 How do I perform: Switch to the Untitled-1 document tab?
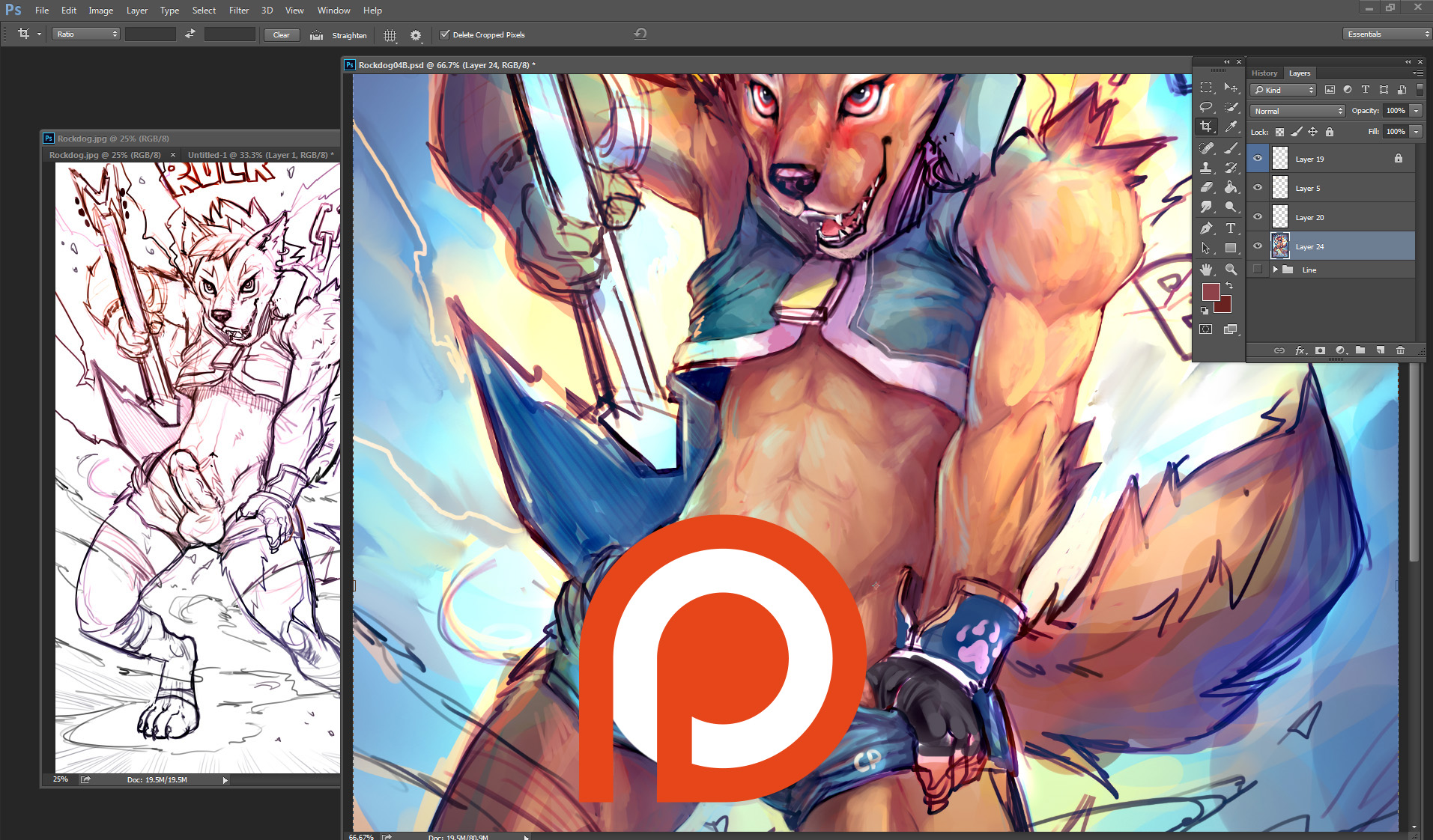[x=261, y=155]
